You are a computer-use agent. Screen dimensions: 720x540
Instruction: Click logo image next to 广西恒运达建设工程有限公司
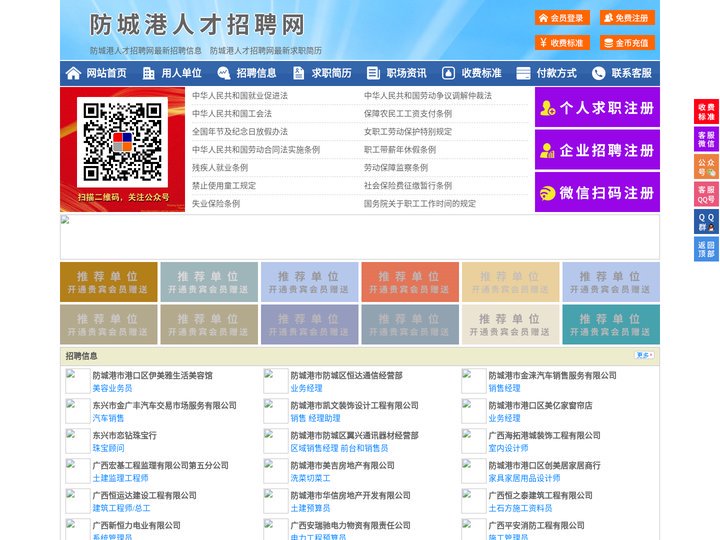pyautogui.click(x=78, y=501)
